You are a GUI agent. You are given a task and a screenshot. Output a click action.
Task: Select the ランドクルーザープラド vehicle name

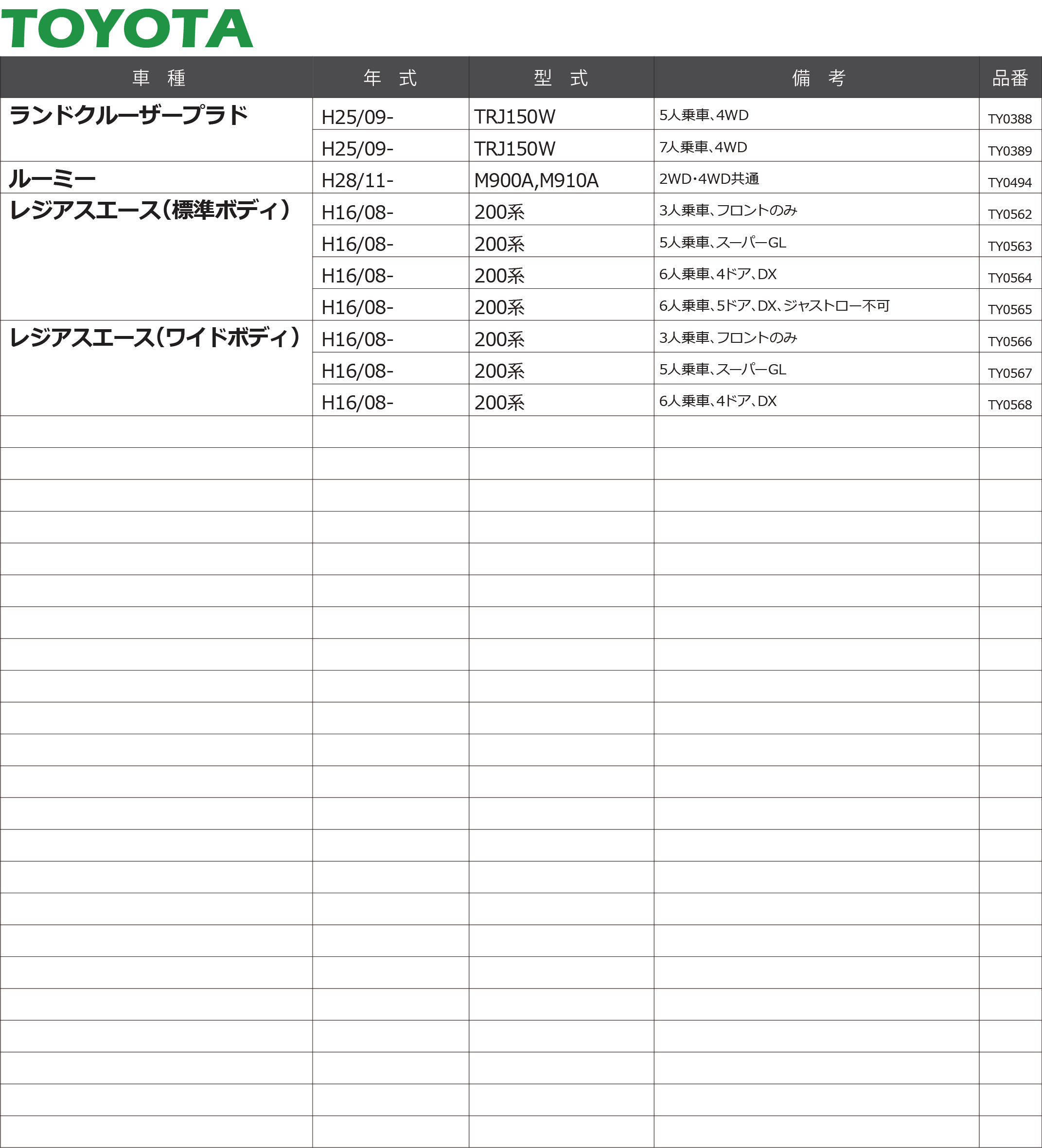click(129, 116)
